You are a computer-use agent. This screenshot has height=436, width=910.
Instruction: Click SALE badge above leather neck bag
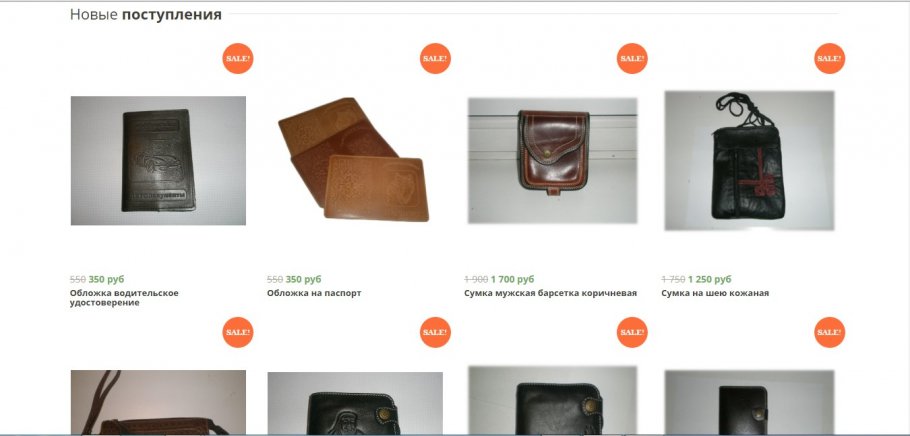[829, 59]
